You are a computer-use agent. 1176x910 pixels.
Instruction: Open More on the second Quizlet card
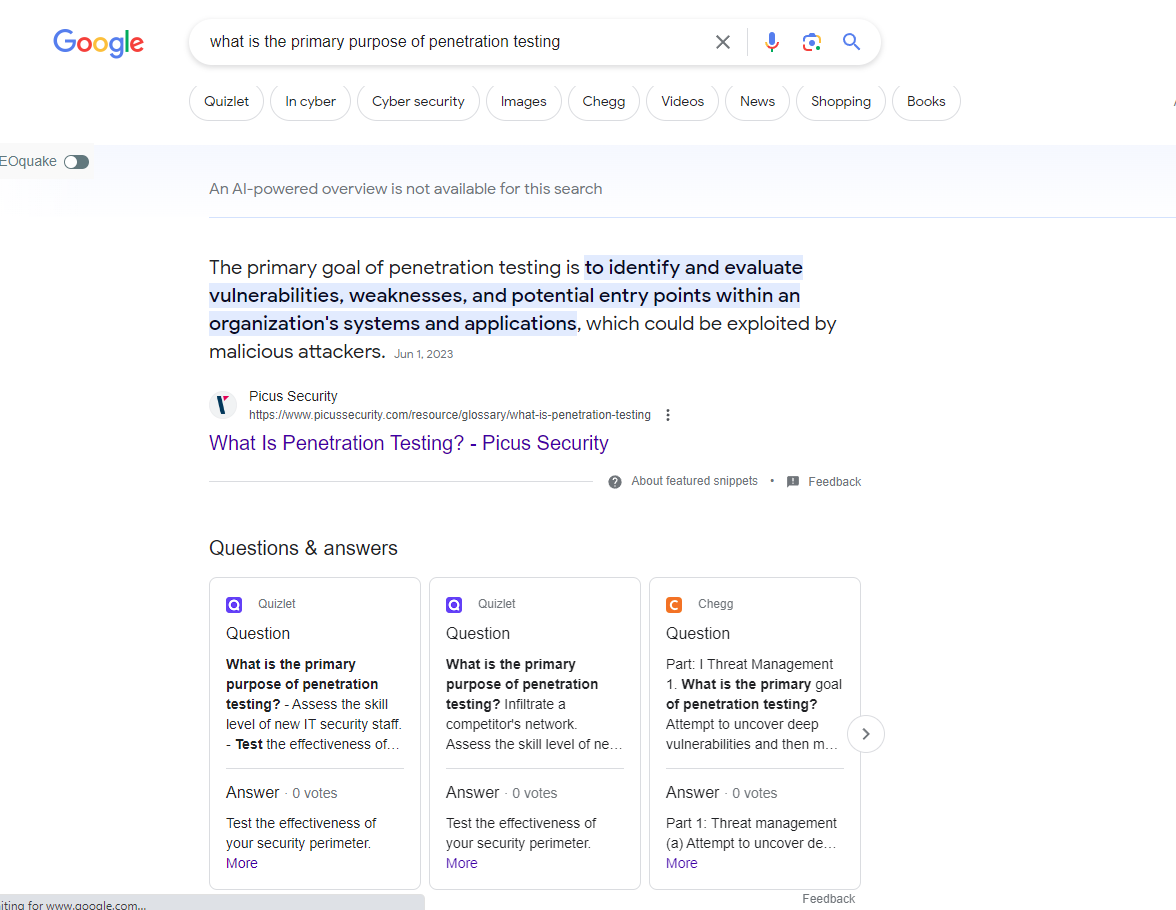461,863
